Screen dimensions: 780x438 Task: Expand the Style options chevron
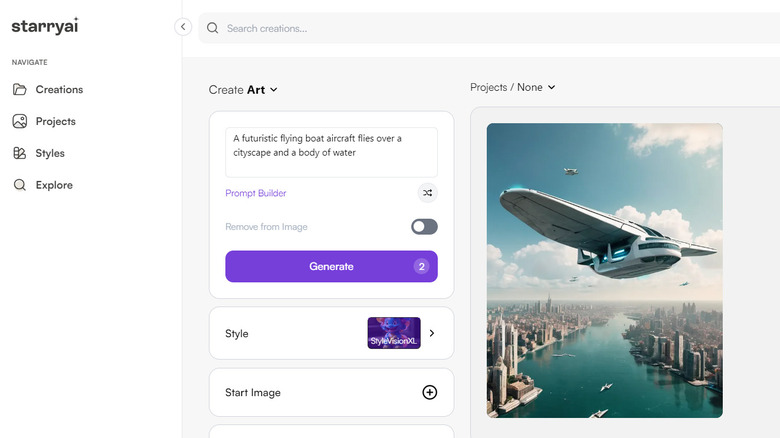(x=432, y=333)
